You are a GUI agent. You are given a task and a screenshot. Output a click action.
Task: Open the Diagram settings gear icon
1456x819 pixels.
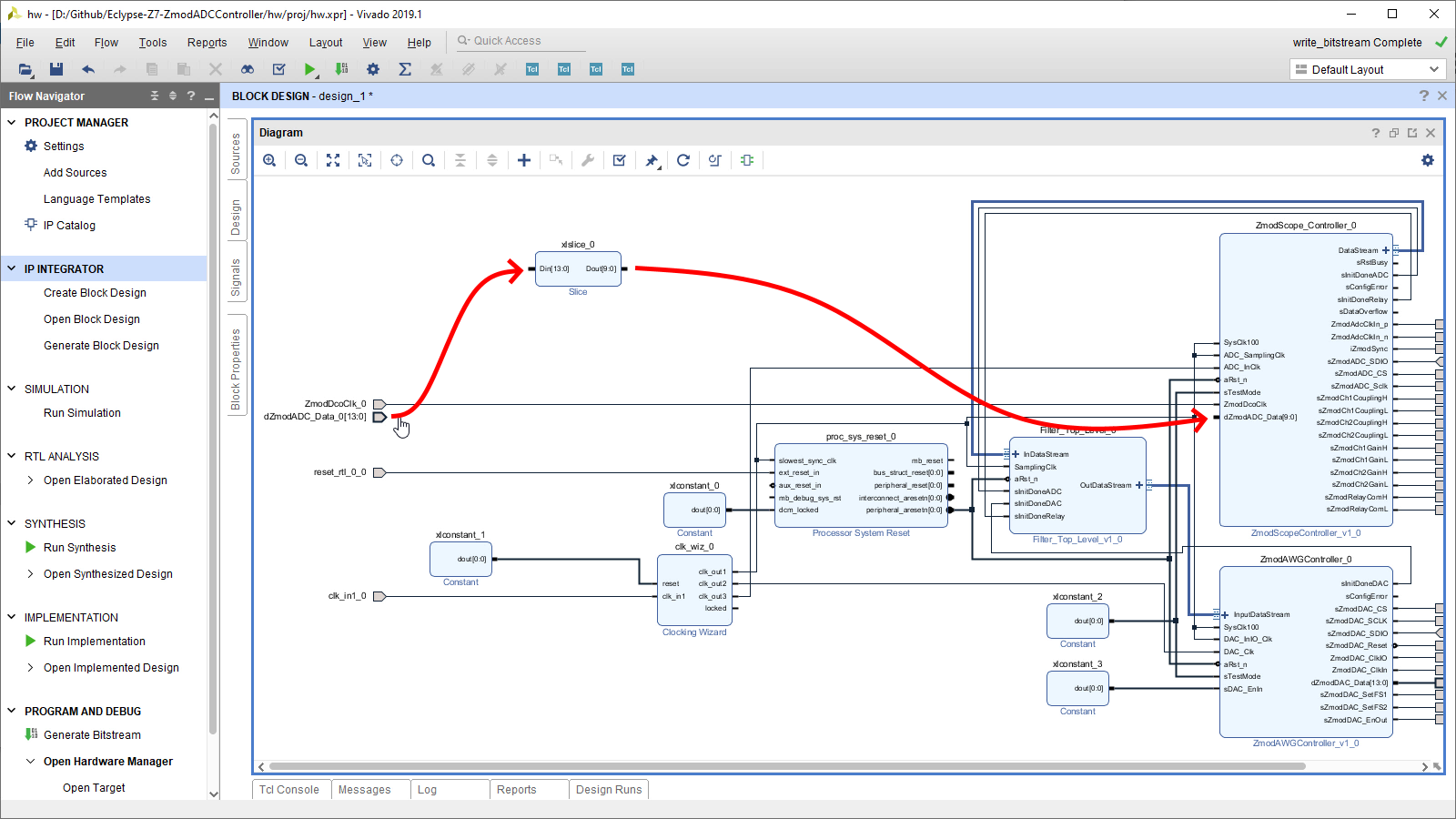tap(1428, 160)
